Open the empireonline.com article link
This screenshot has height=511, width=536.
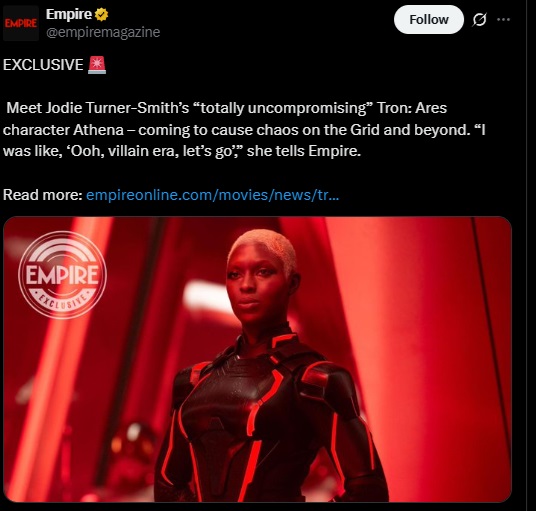(x=212, y=195)
